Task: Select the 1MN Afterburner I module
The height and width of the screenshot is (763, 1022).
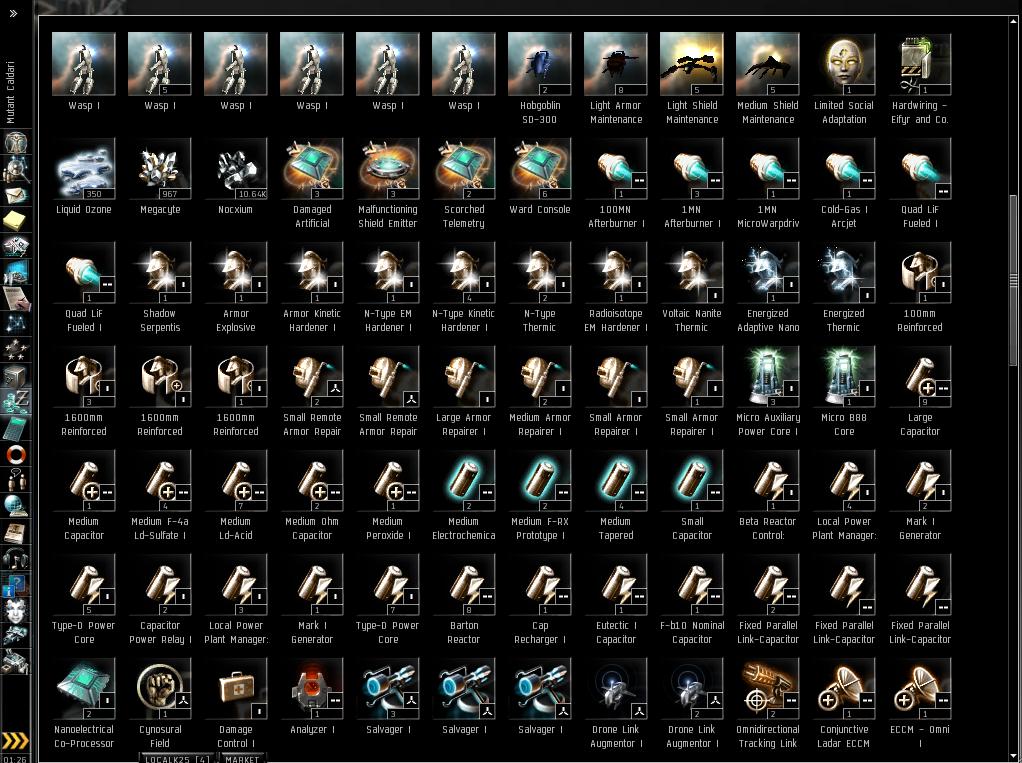Action: pos(692,184)
